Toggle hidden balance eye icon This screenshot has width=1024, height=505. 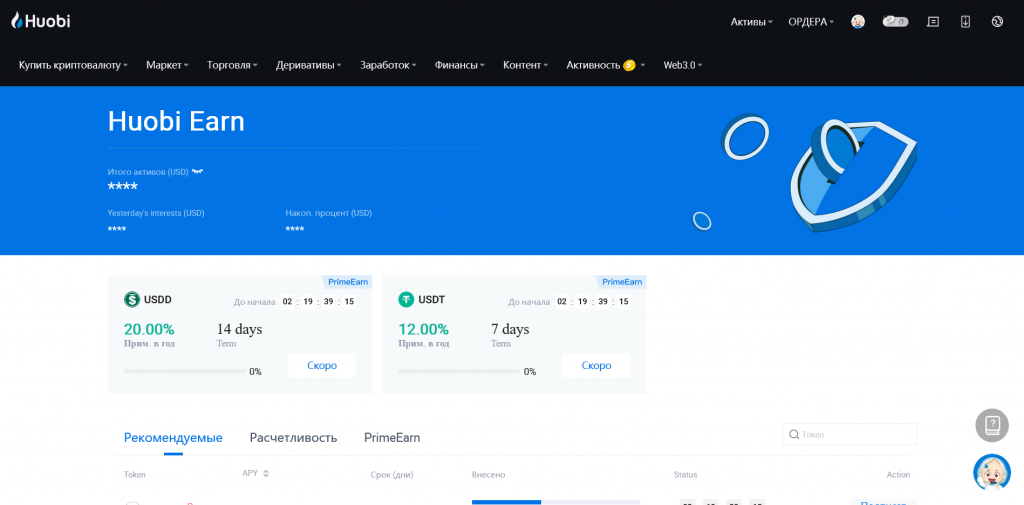point(197,172)
